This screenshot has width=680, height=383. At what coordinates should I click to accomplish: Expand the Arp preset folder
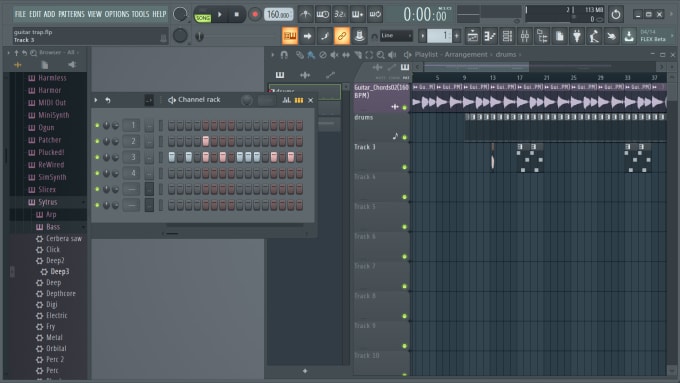51,215
